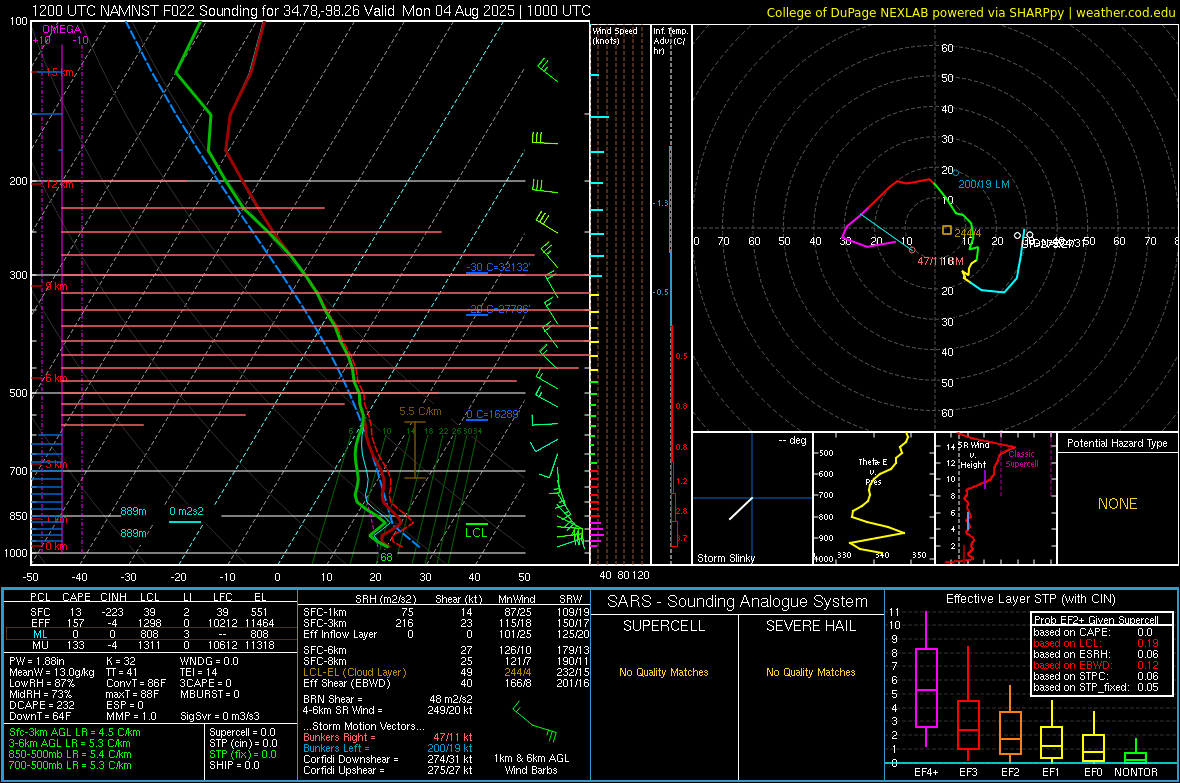
Task: Select the 200/19 LM label on hodograph
Action: click(x=984, y=184)
